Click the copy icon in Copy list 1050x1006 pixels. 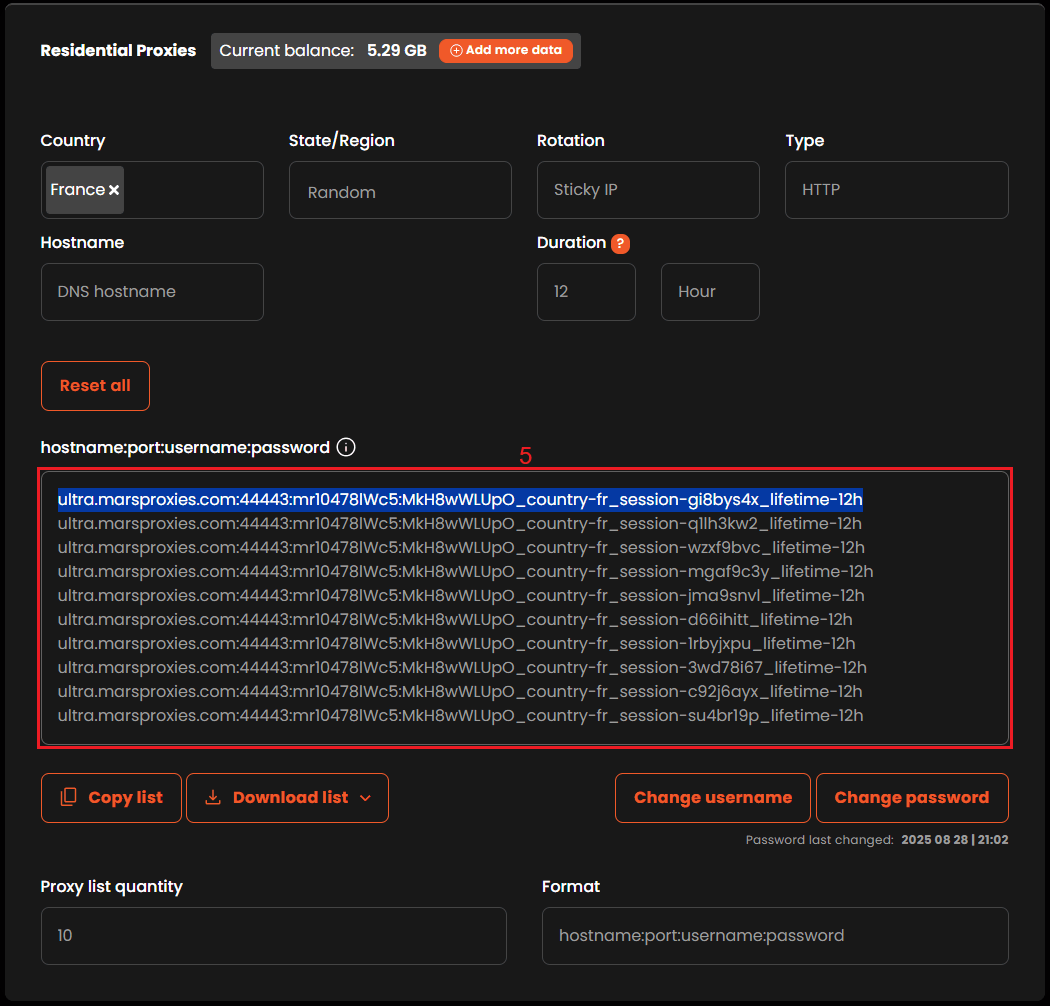[x=68, y=797]
